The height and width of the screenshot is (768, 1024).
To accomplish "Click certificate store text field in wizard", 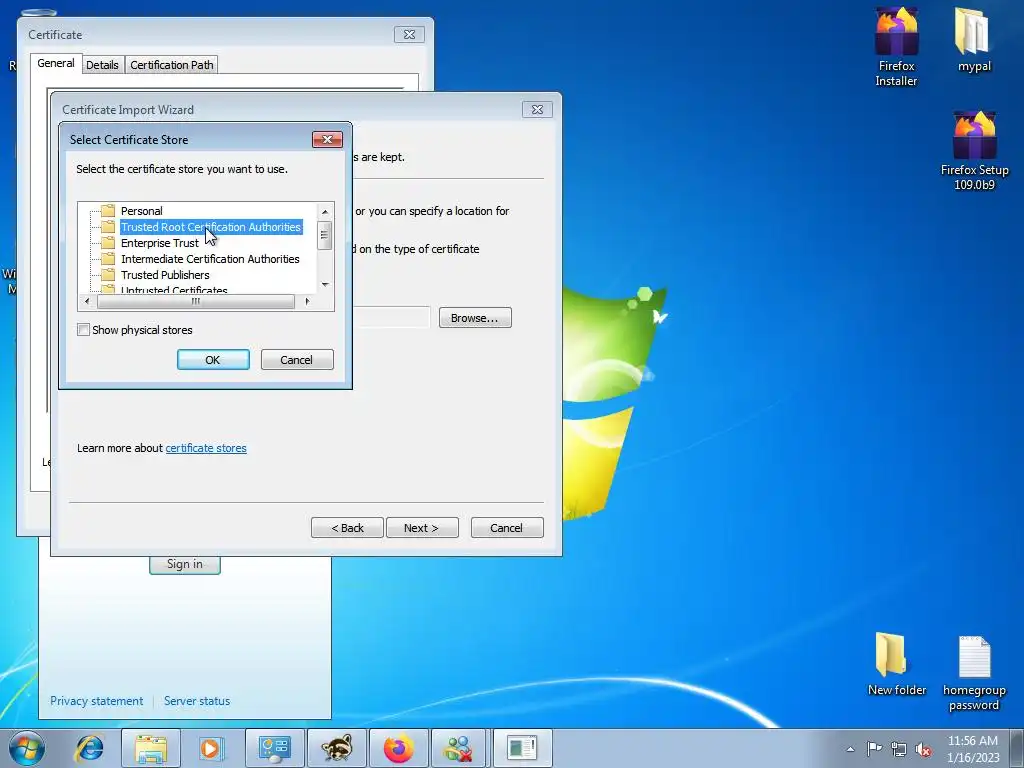I will [391, 317].
